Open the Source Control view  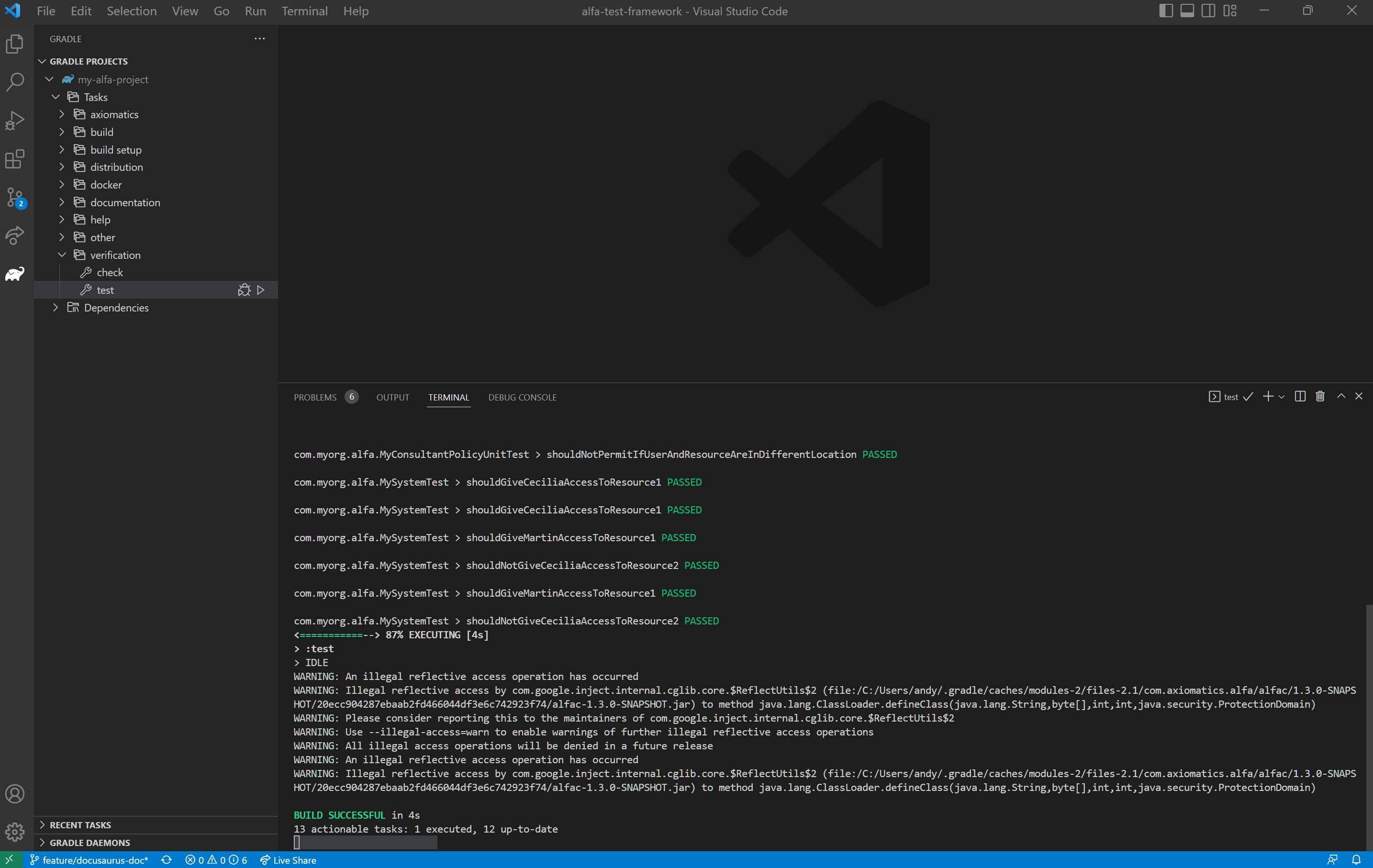click(x=14, y=198)
